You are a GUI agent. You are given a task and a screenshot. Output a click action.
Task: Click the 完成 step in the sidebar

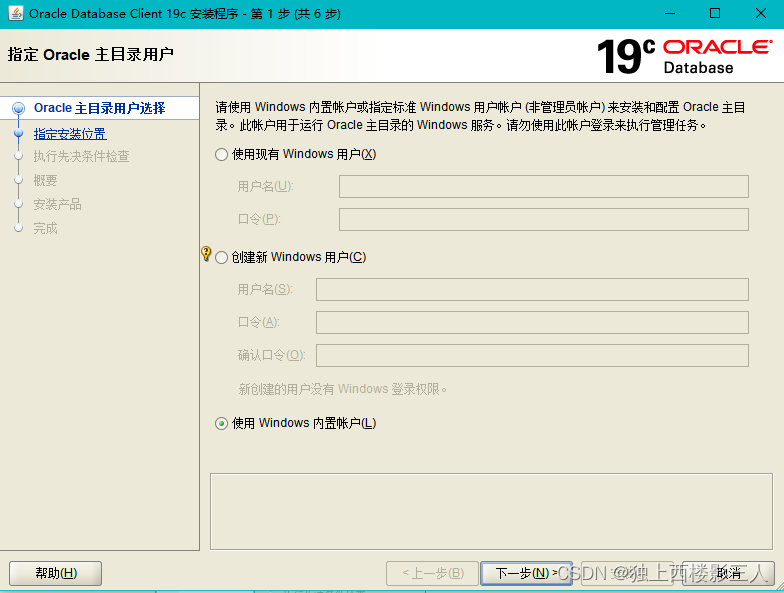(46, 228)
